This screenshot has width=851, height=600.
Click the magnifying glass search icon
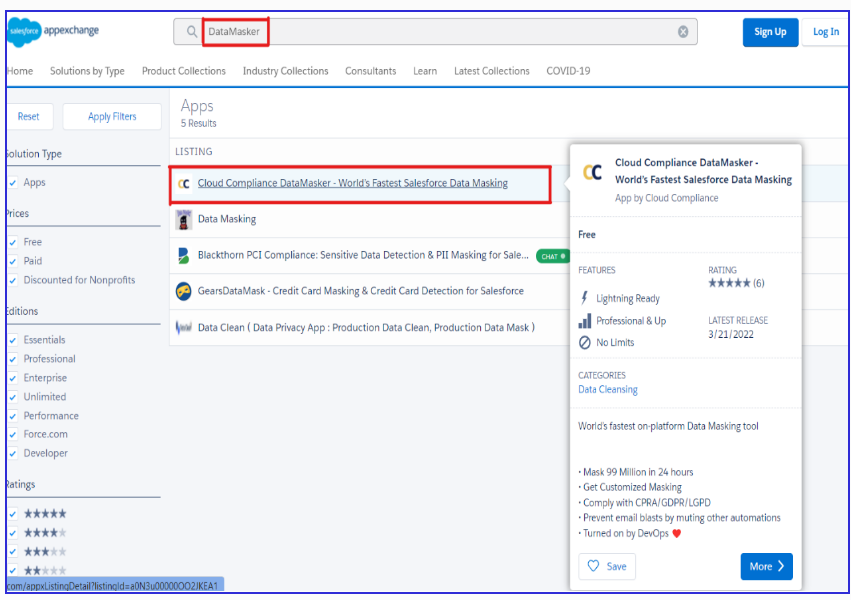point(190,31)
